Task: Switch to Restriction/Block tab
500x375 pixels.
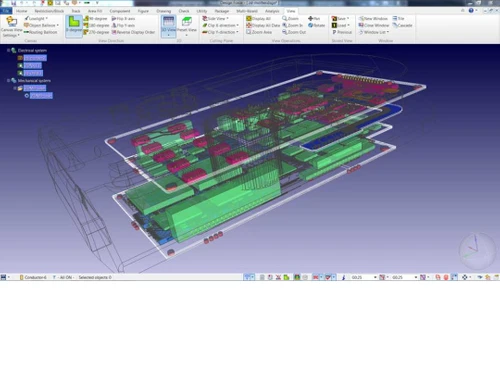Action: pyautogui.click(x=49, y=11)
